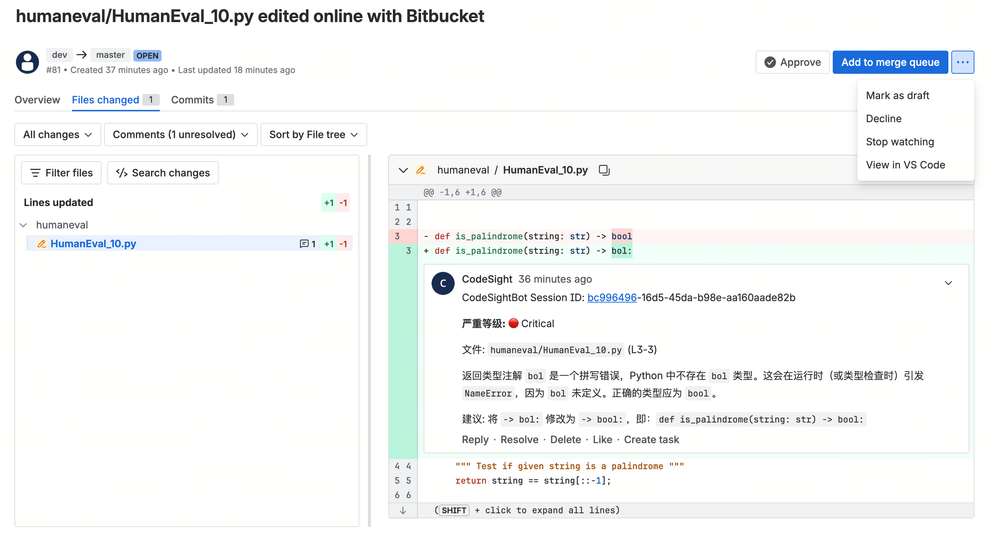Viewport: 999px width, 535px height.
Task: Click the OPEN status badge
Action: pos(147,55)
